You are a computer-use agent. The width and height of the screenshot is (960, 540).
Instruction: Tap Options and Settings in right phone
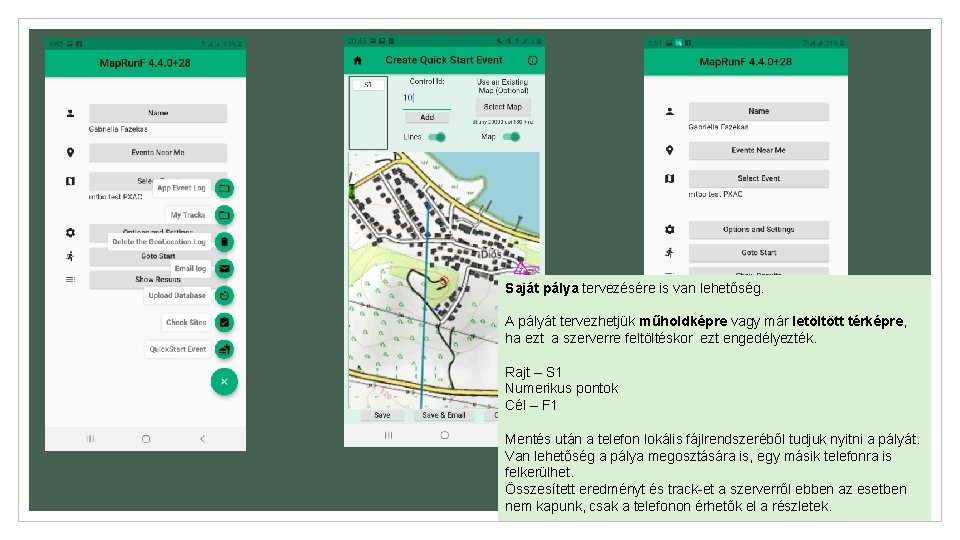point(759,230)
